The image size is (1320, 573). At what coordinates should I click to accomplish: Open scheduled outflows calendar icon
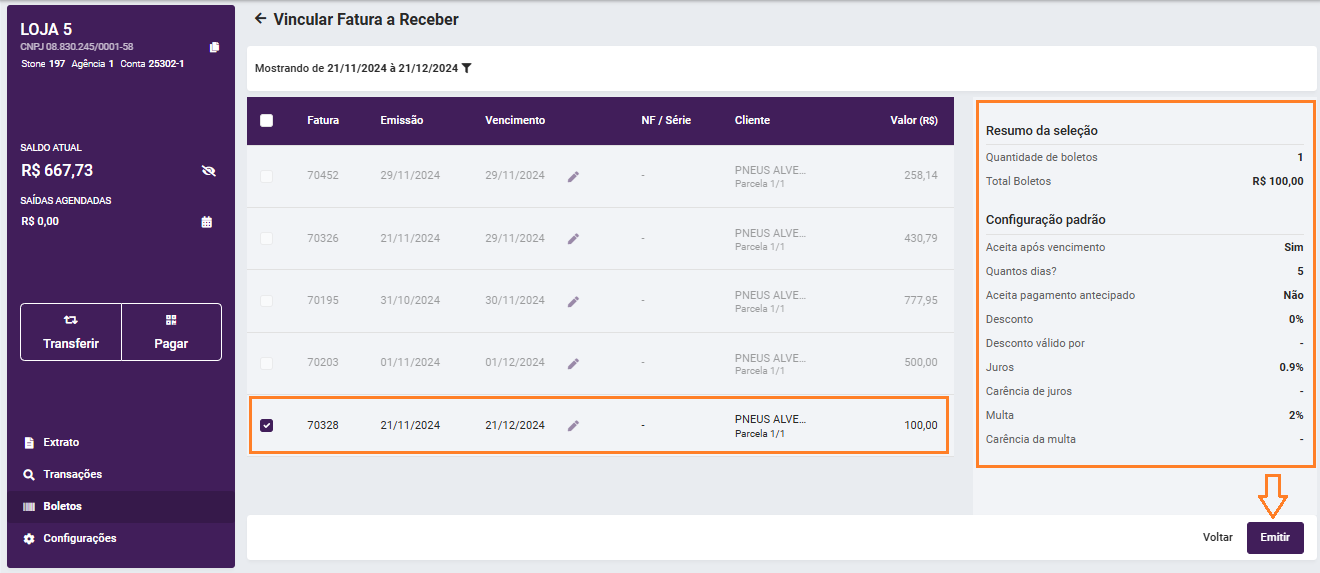pyautogui.click(x=207, y=222)
